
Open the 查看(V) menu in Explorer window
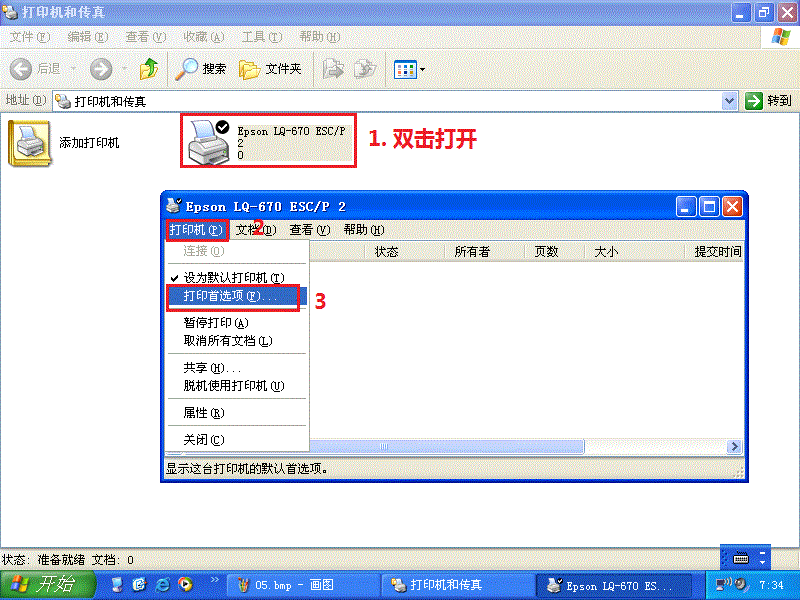click(x=146, y=37)
